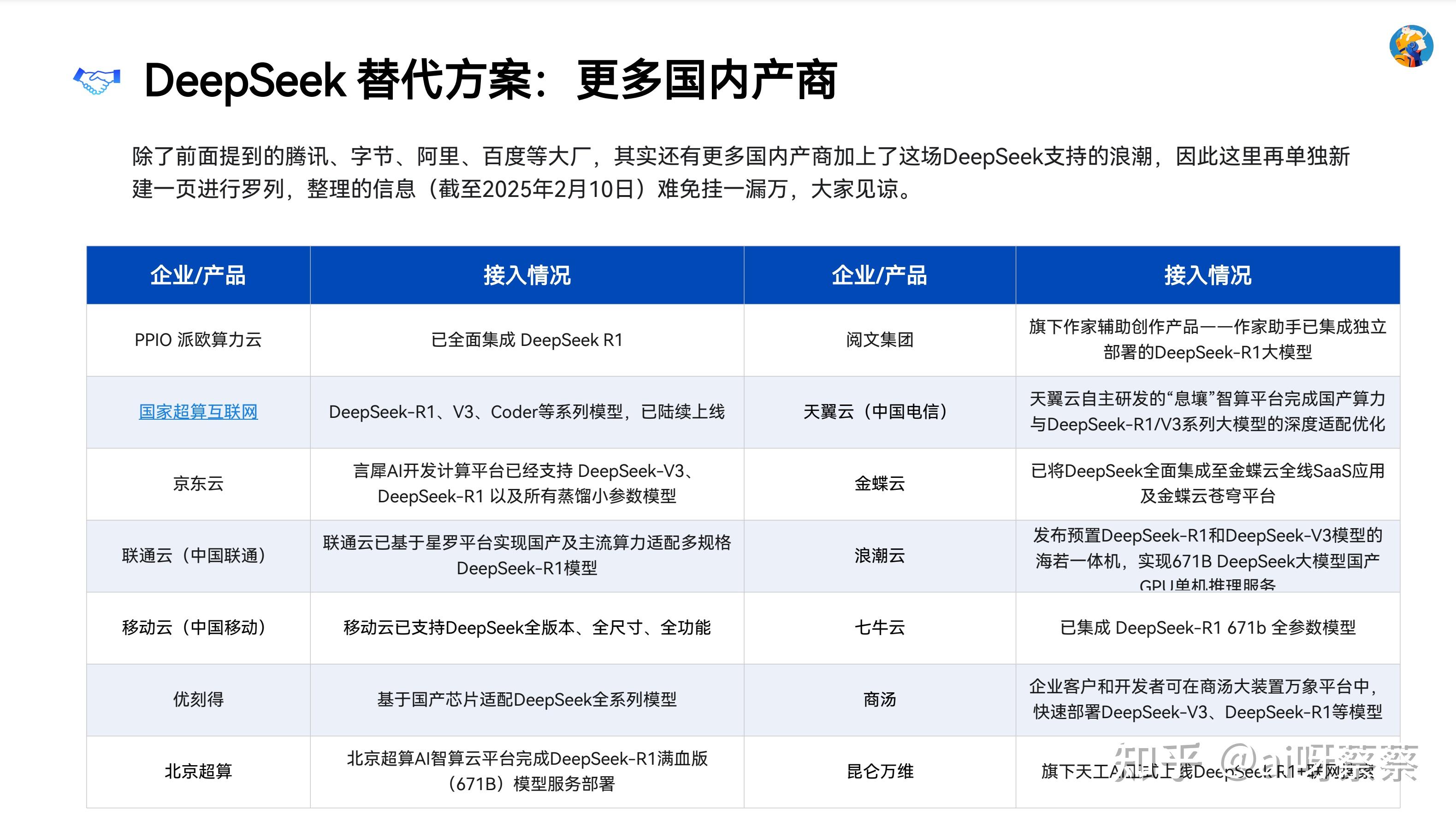1456x821 pixels.
Task: Click the 优刻得 company cell
Action: point(198,700)
